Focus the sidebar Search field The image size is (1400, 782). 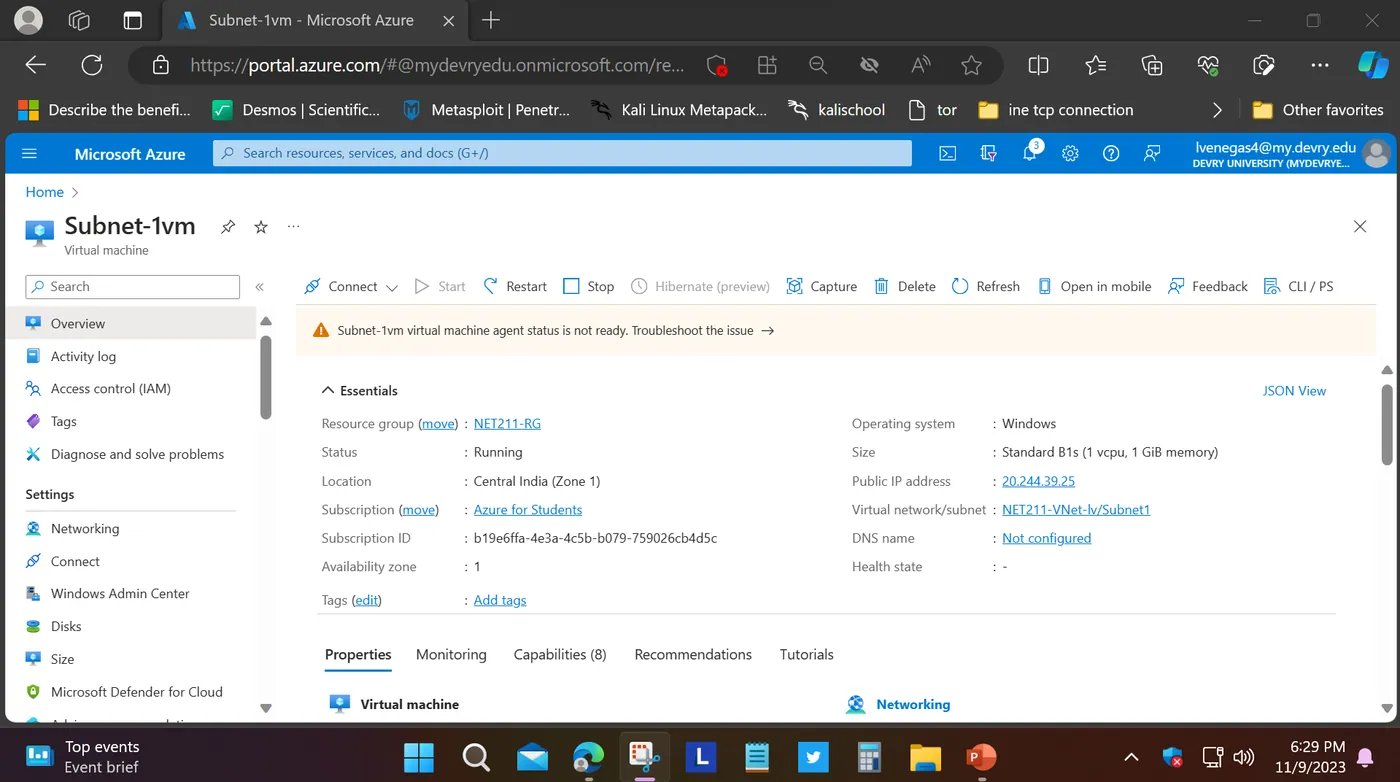pyautogui.click(x=132, y=287)
